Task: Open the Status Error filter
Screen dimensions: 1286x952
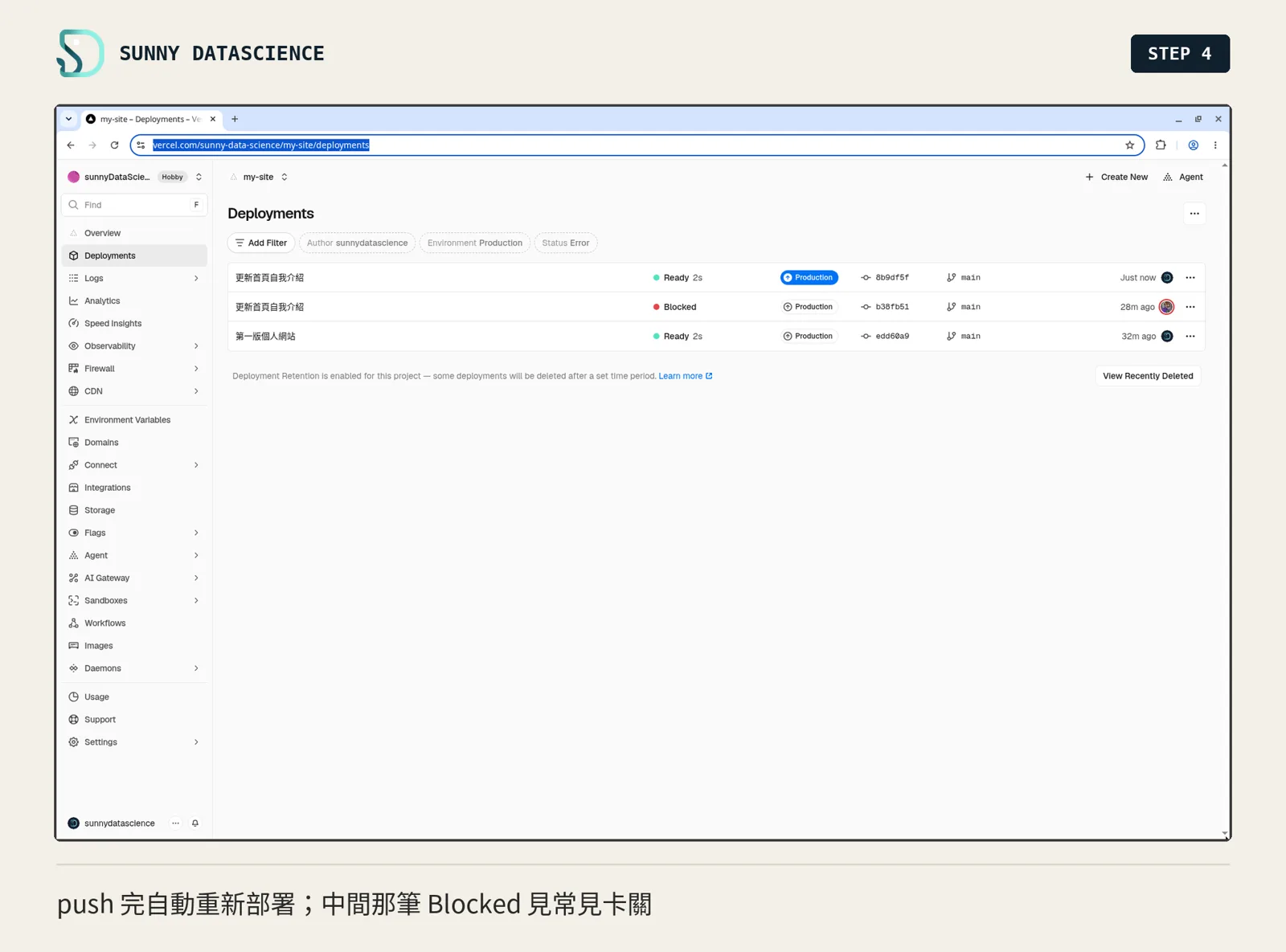Action: tap(566, 243)
